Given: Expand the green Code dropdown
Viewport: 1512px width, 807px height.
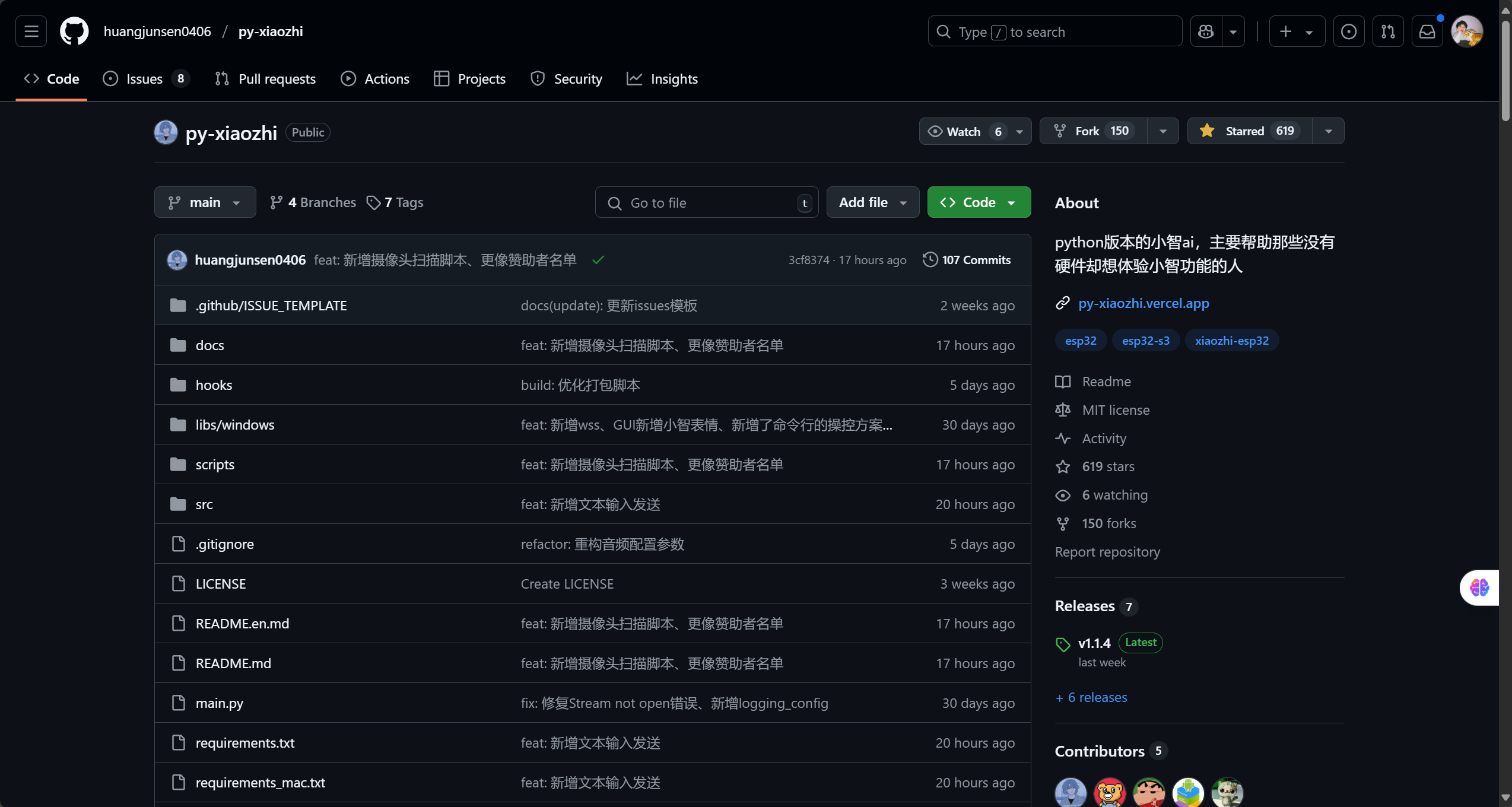Looking at the screenshot, I should [x=979, y=202].
